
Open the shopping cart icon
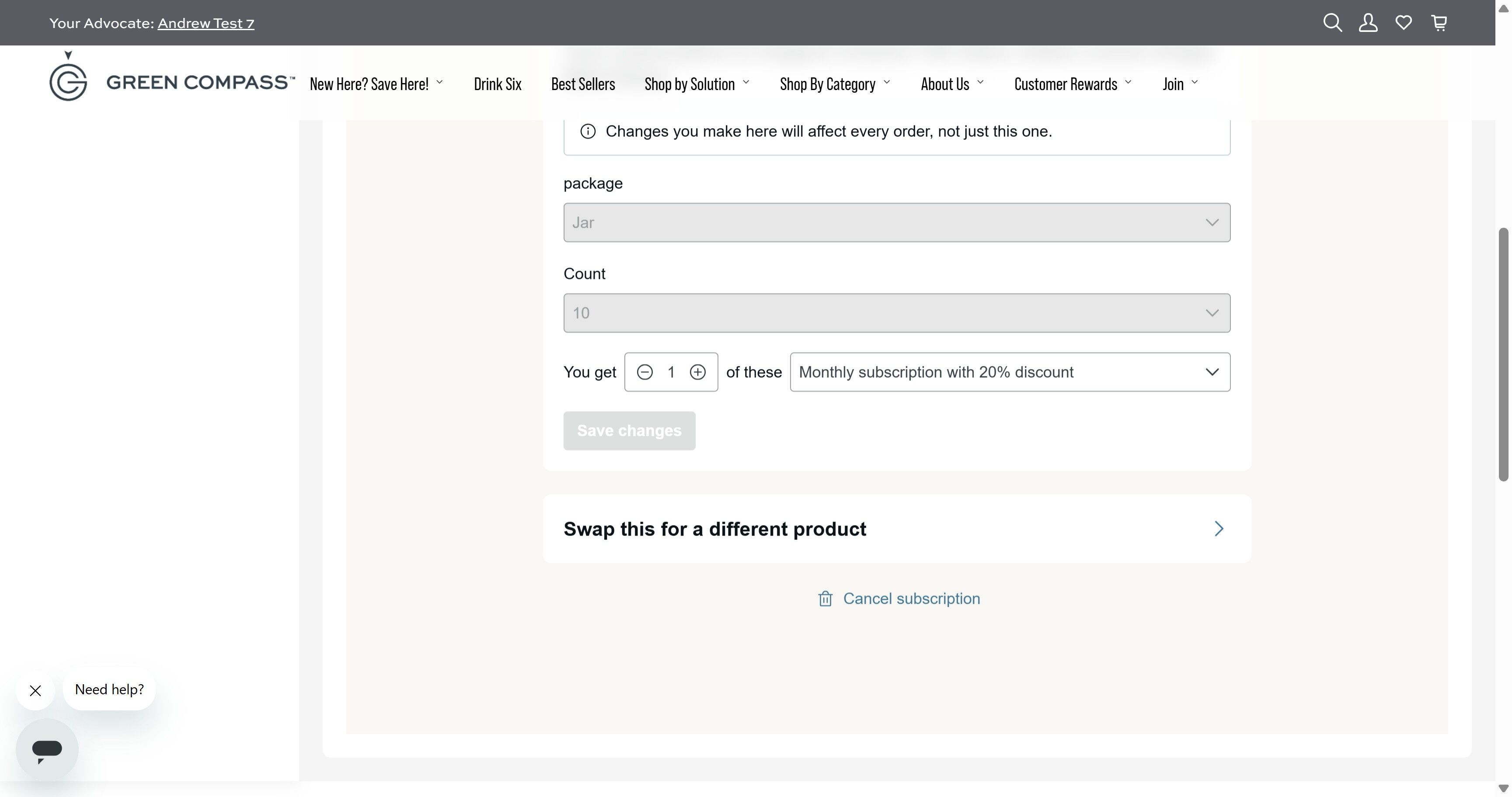click(1439, 23)
